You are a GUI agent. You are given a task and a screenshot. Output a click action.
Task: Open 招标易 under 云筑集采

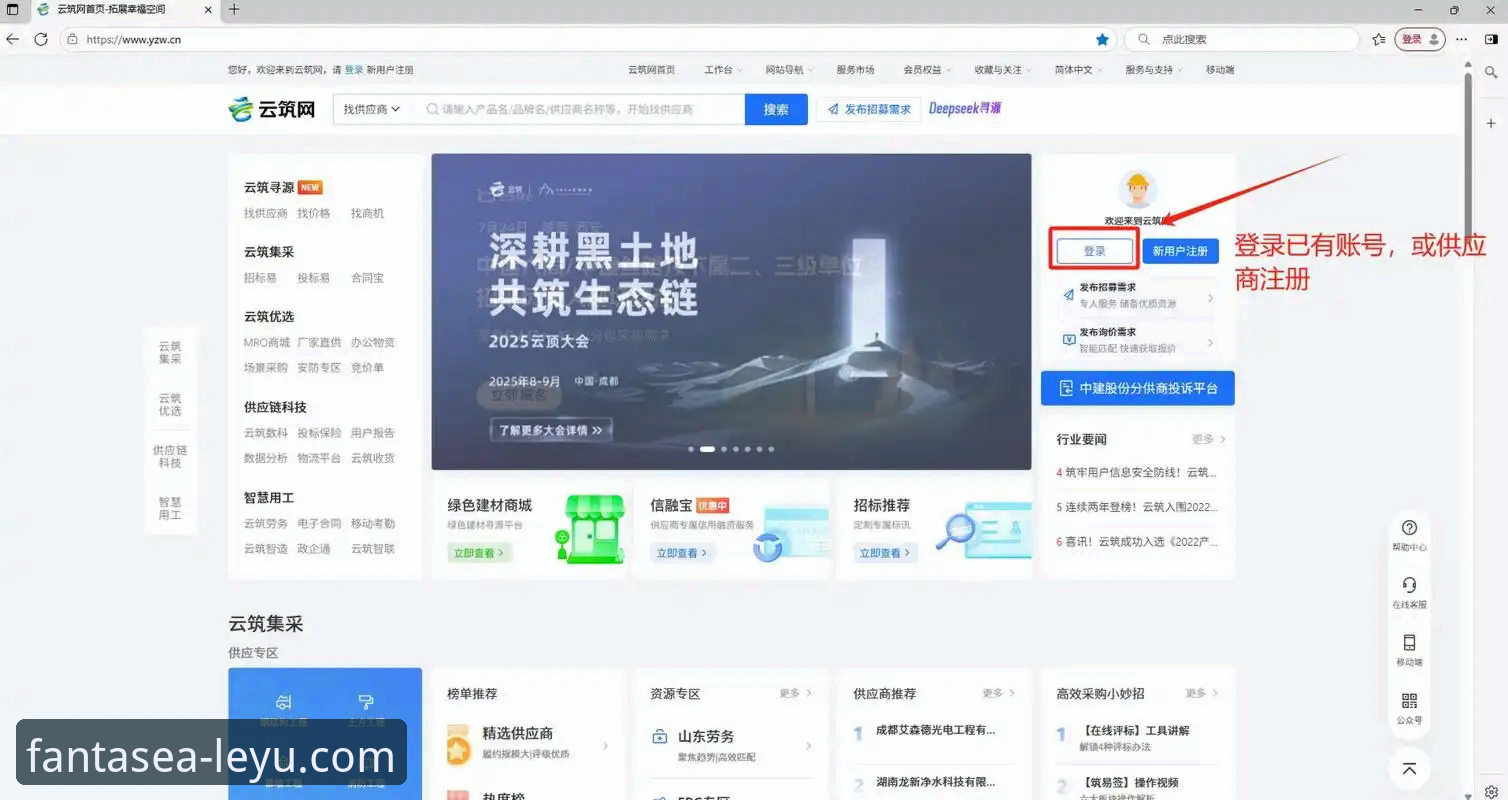pos(260,278)
